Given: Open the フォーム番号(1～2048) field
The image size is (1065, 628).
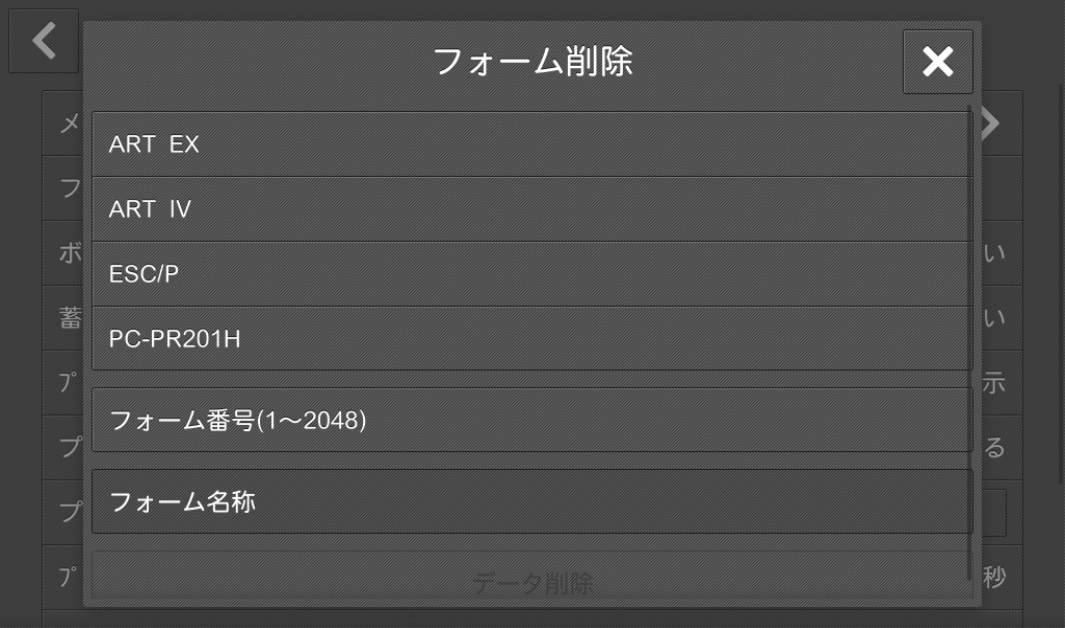Looking at the screenshot, I should [x=532, y=420].
